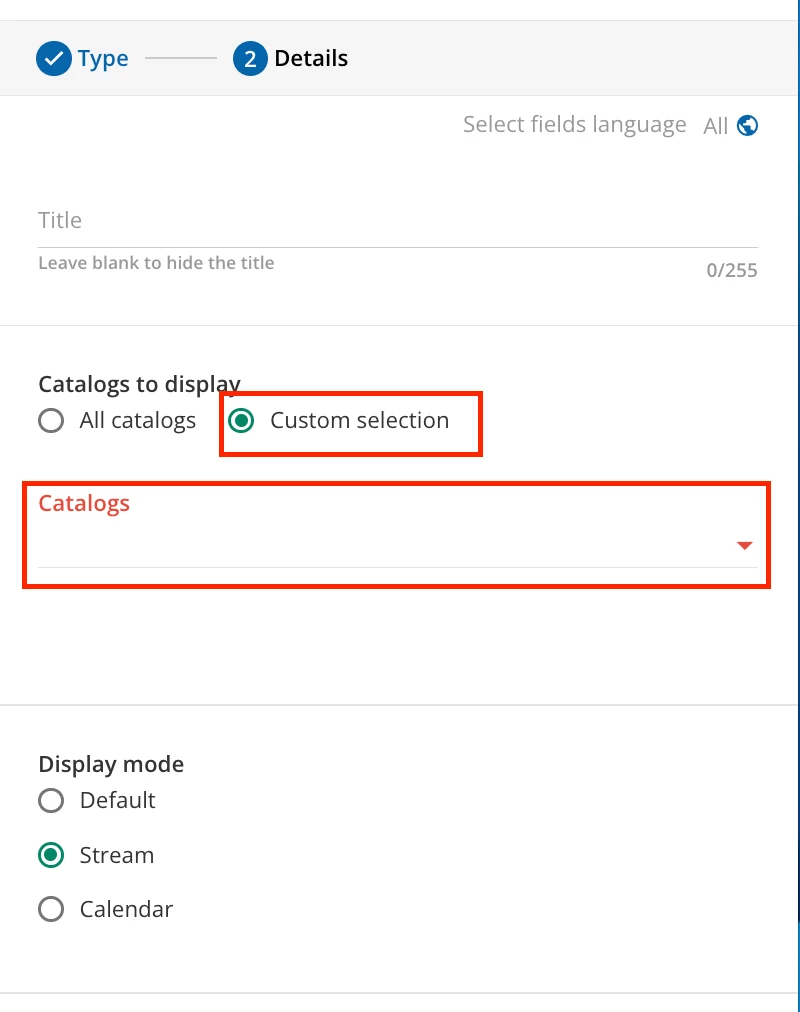Choose Stream display mode
This screenshot has width=800, height=1012.
coord(51,856)
